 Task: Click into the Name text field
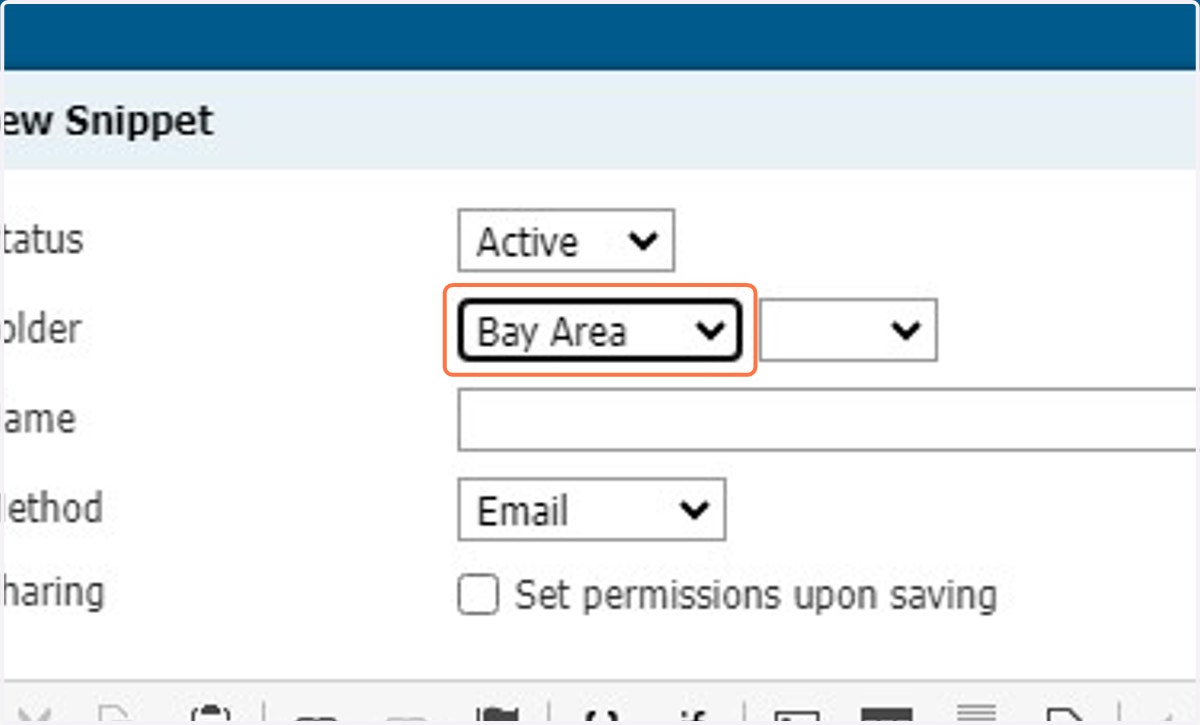828,420
